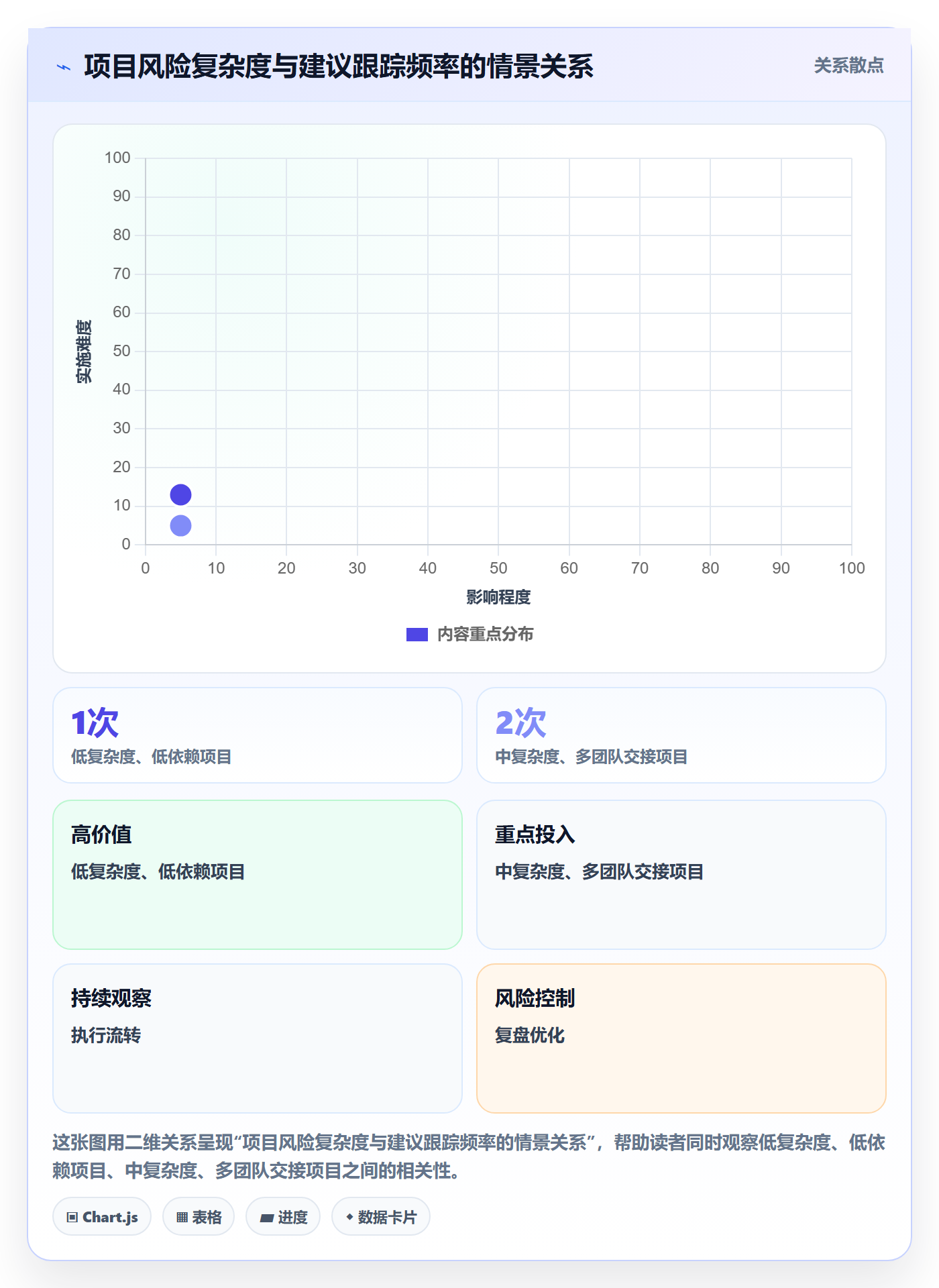Open the 高价值 quadrant card
939x1288 pixels.
tap(258, 875)
